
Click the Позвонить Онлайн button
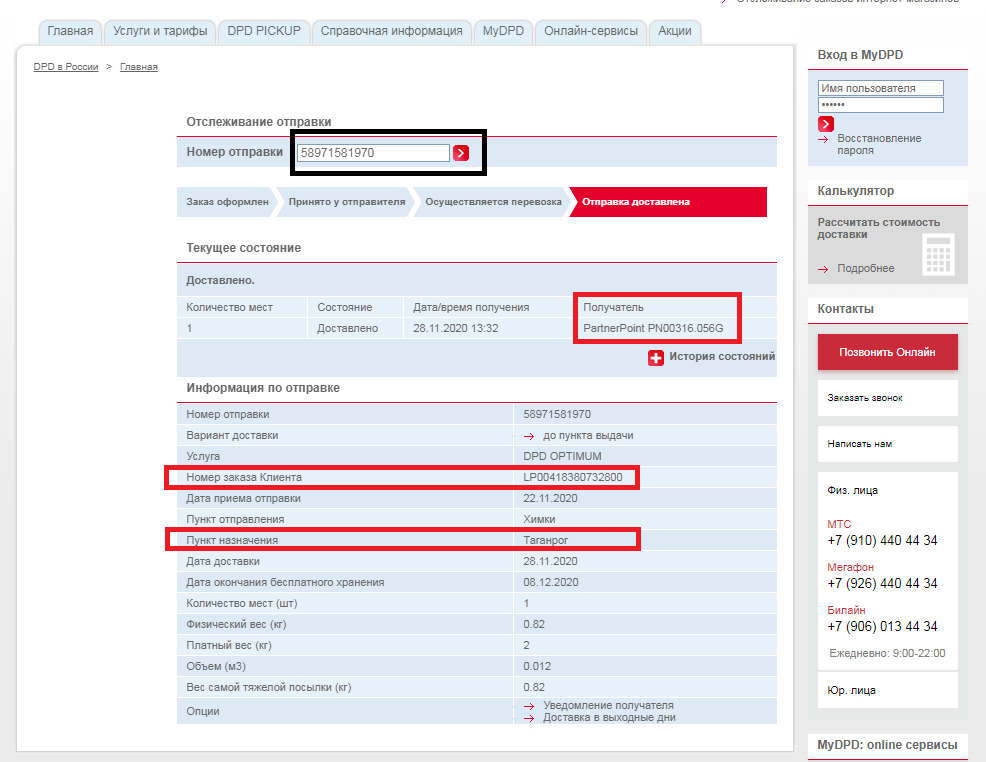point(887,352)
